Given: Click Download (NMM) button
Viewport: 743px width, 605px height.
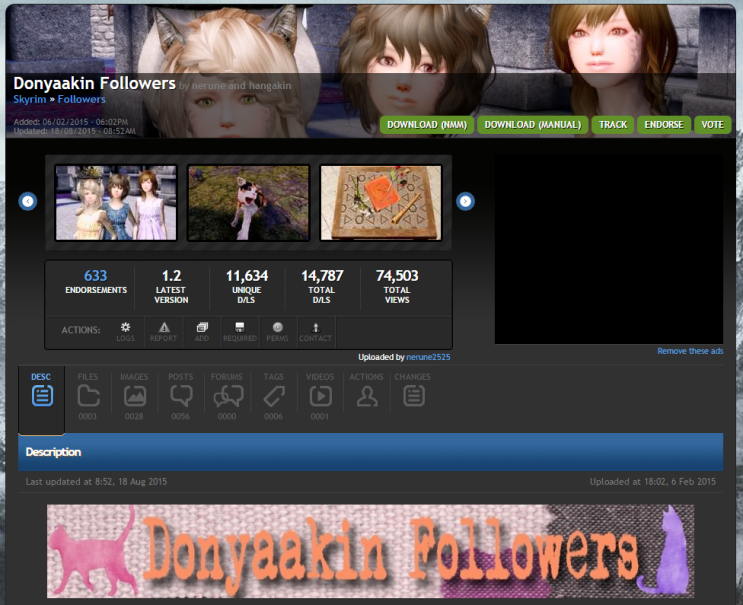Looking at the screenshot, I should click(x=427, y=125).
